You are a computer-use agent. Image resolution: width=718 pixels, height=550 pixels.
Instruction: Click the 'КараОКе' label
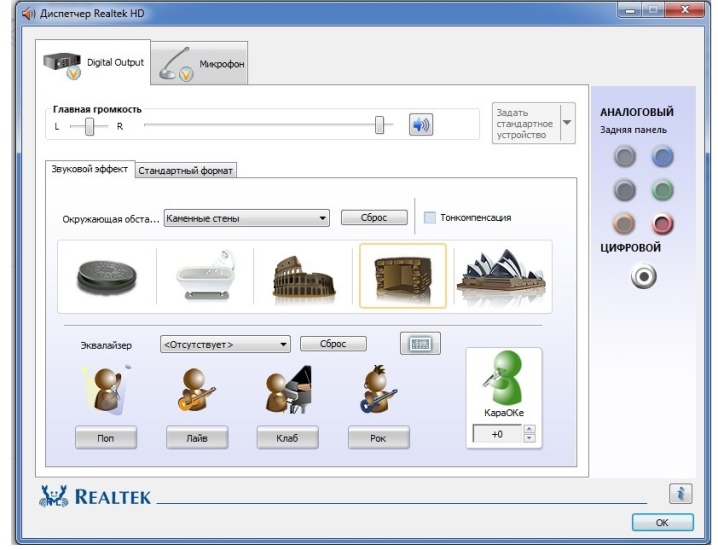504,413
